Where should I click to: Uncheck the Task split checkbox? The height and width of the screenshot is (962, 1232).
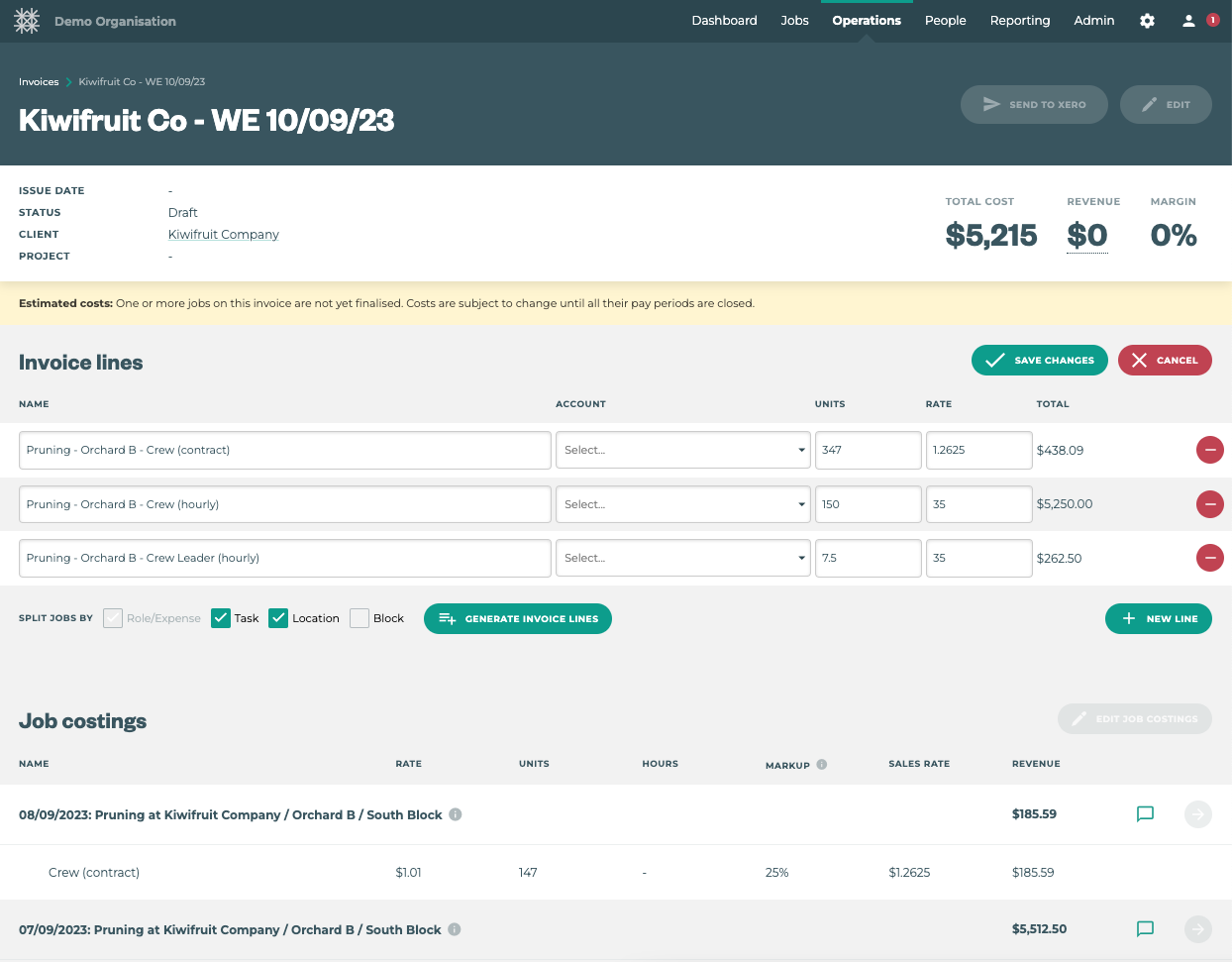tap(221, 618)
